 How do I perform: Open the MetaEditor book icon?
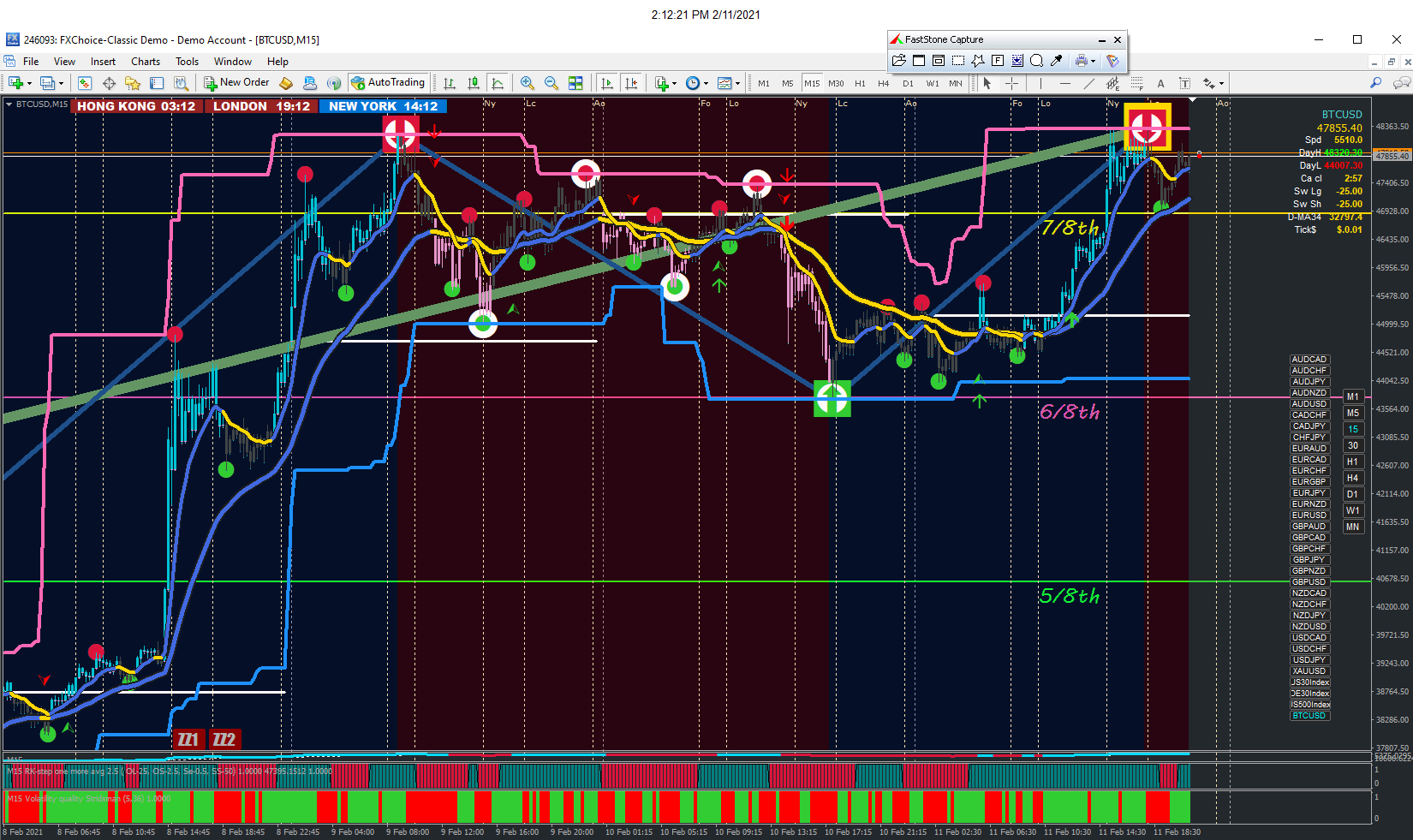coord(286,83)
